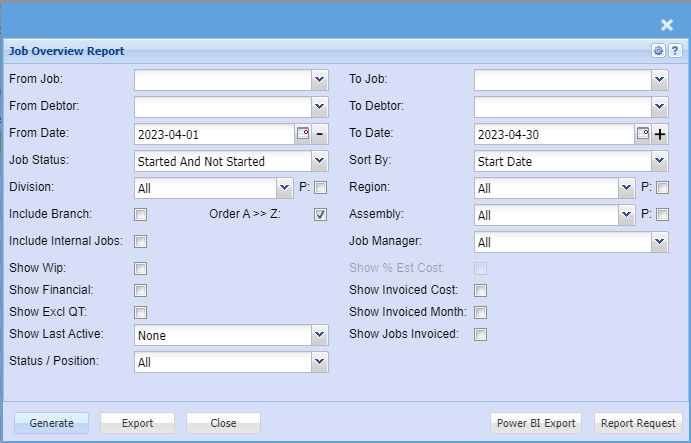
Task: Expand the Job Status dropdown
Action: pyautogui.click(x=319, y=160)
